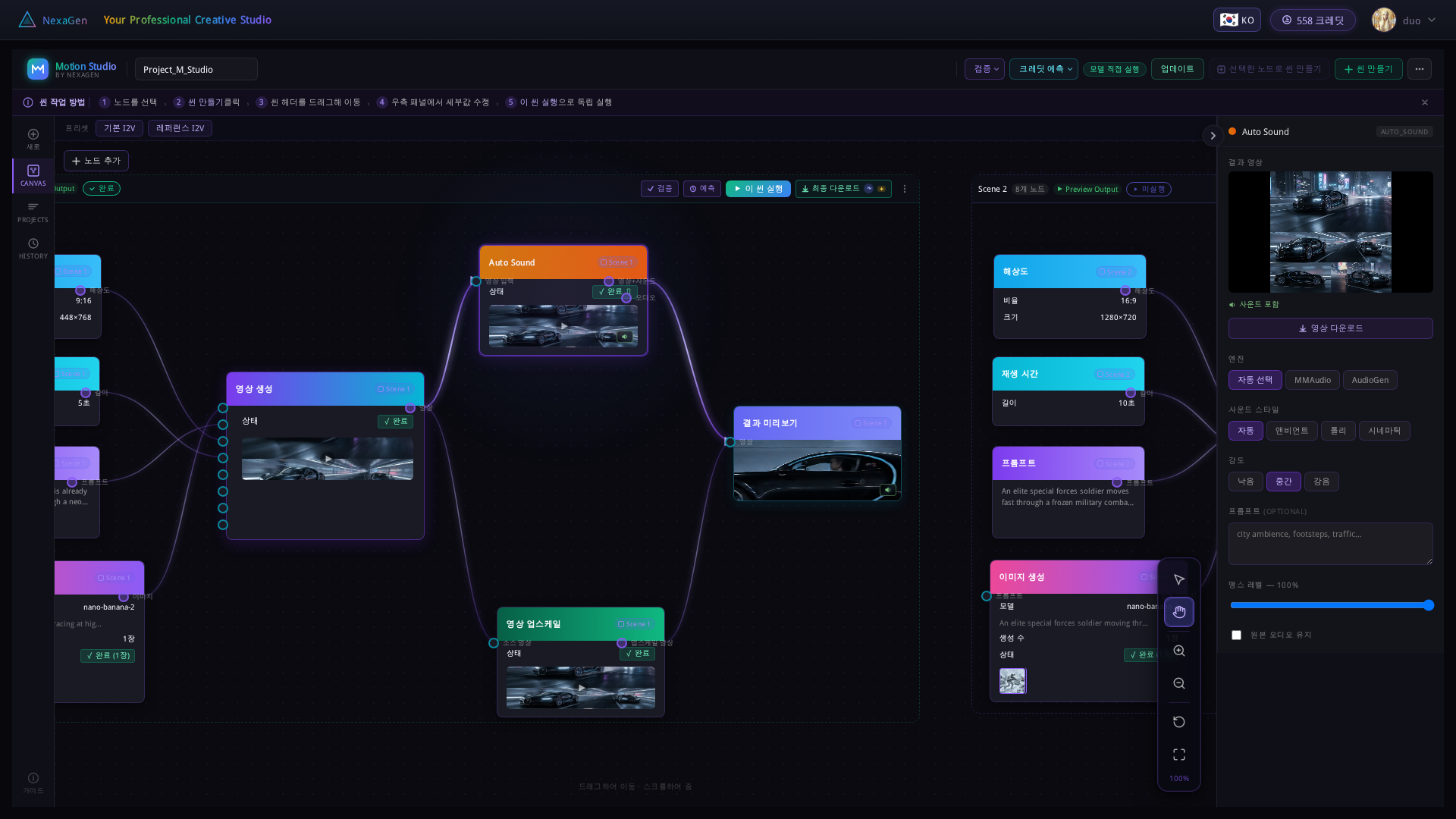Open Scene 1 vertical dots menu
This screenshot has height=819, width=1456.
905,189
